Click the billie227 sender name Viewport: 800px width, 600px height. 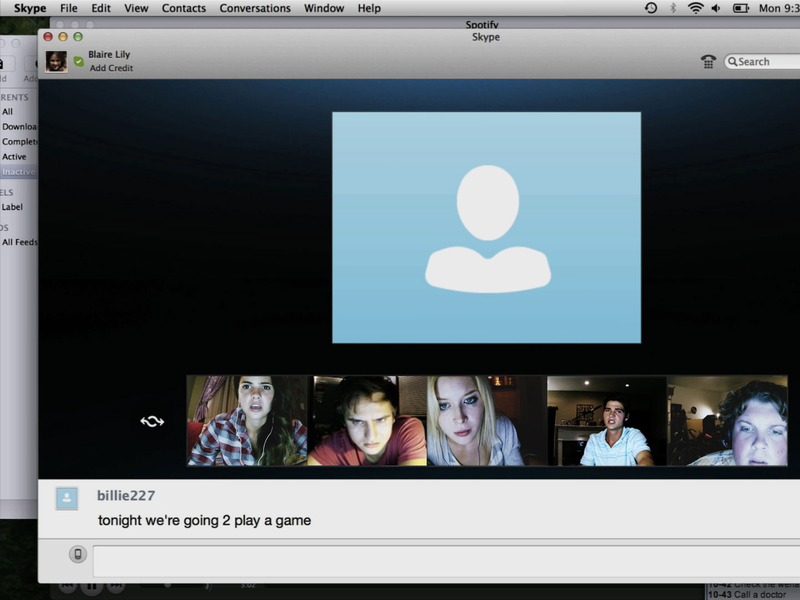(x=126, y=495)
